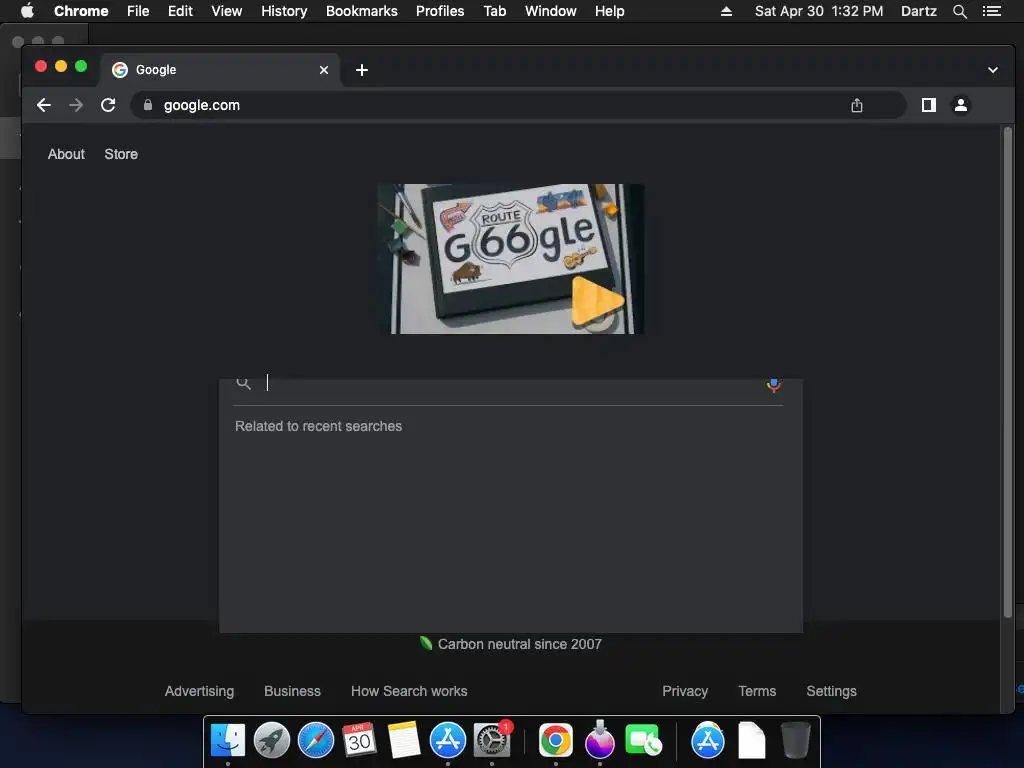Open the Privacy footer link

684,691
